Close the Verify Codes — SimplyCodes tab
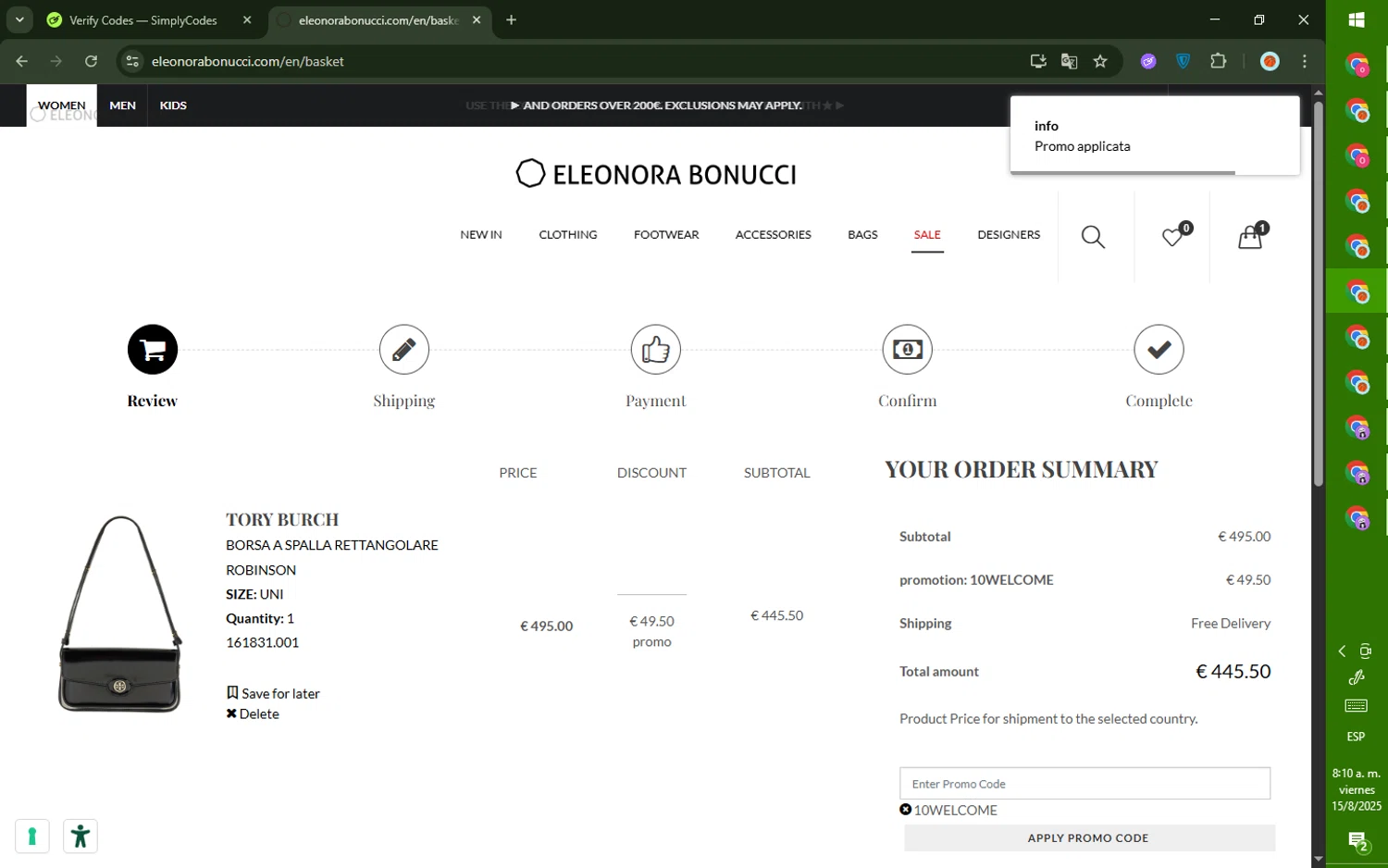1388x868 pixels. tap(247, 19)
